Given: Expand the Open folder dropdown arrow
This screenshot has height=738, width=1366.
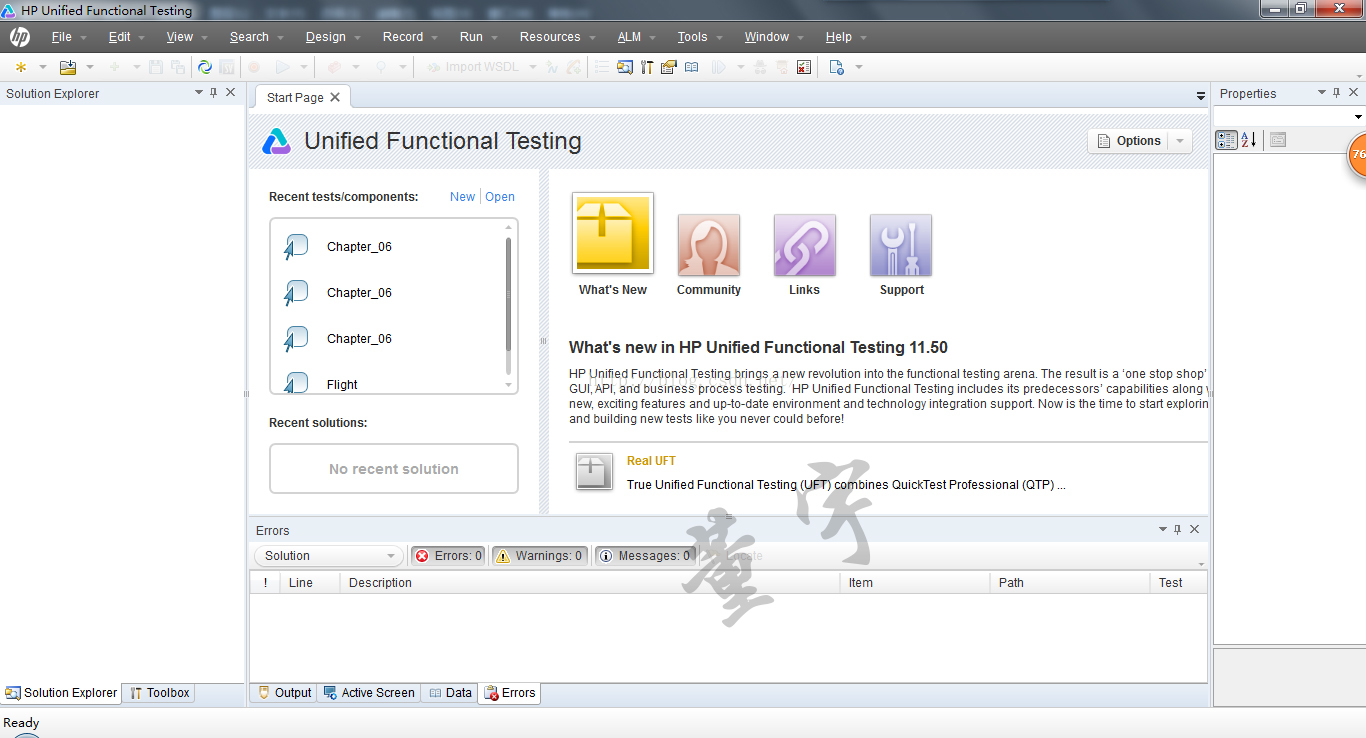Looking at the screenshot, I should [89, 67].
